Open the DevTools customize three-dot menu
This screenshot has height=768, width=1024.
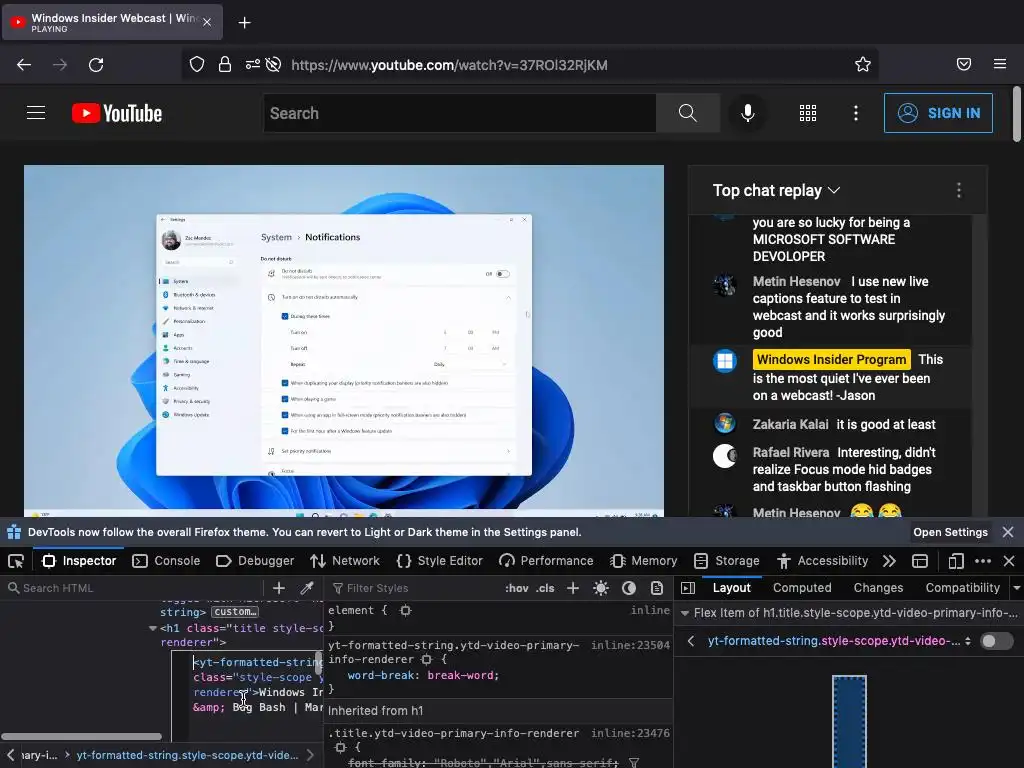[x=983, y=561]
